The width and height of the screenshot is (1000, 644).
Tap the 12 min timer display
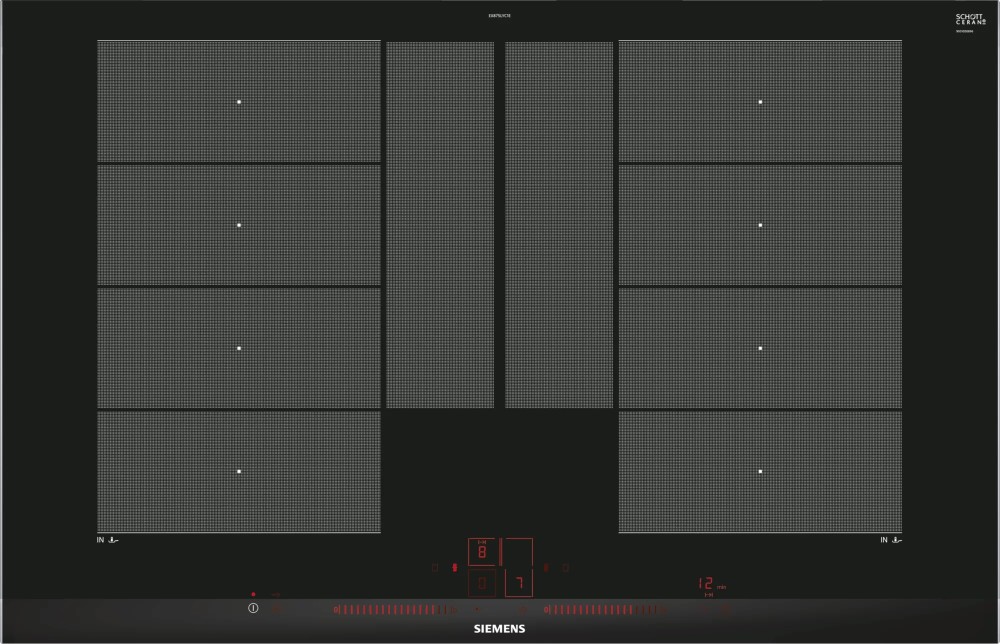pos(707,583)
